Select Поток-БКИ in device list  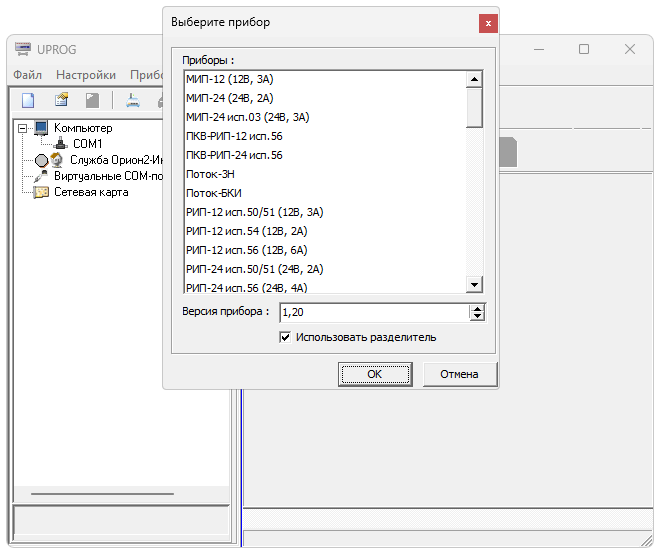[325, 193]
